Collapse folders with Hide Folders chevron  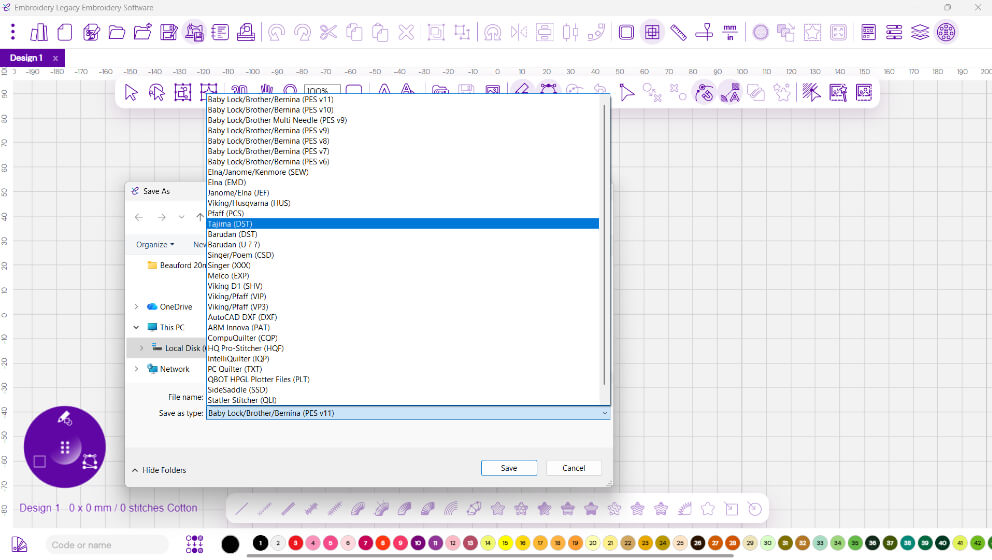[x=135, y=470]
